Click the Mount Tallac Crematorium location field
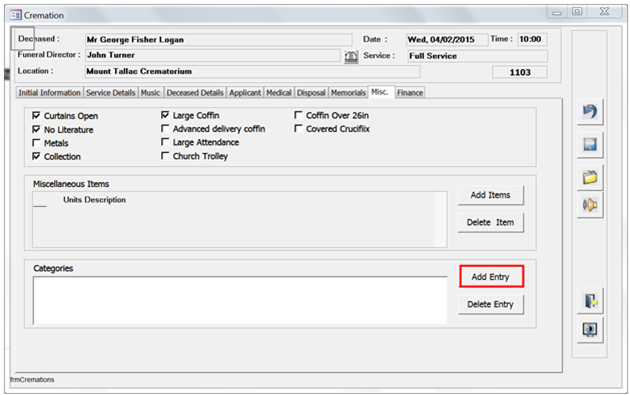The image size is (630, 395). tap(252, 72)
